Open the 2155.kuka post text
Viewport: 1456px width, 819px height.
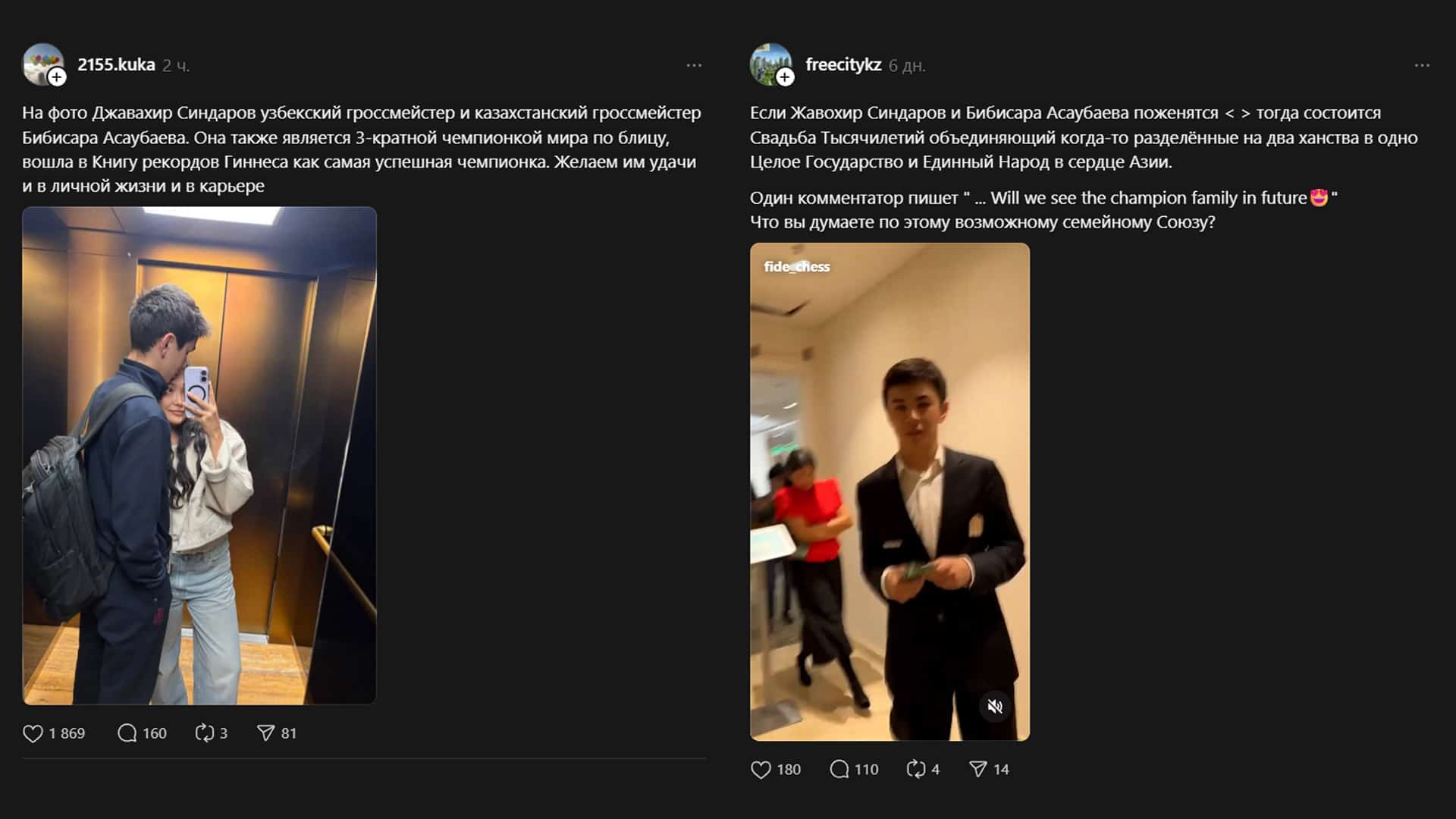point(361,149)
